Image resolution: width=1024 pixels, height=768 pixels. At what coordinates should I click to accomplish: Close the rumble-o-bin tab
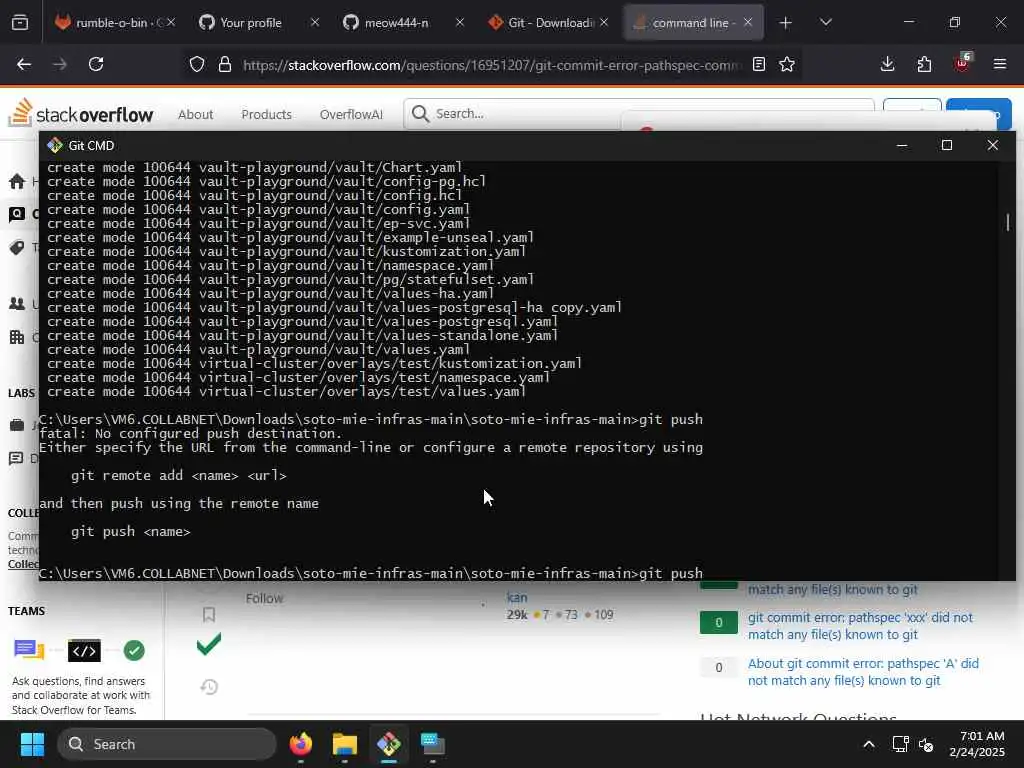[170, 23]
